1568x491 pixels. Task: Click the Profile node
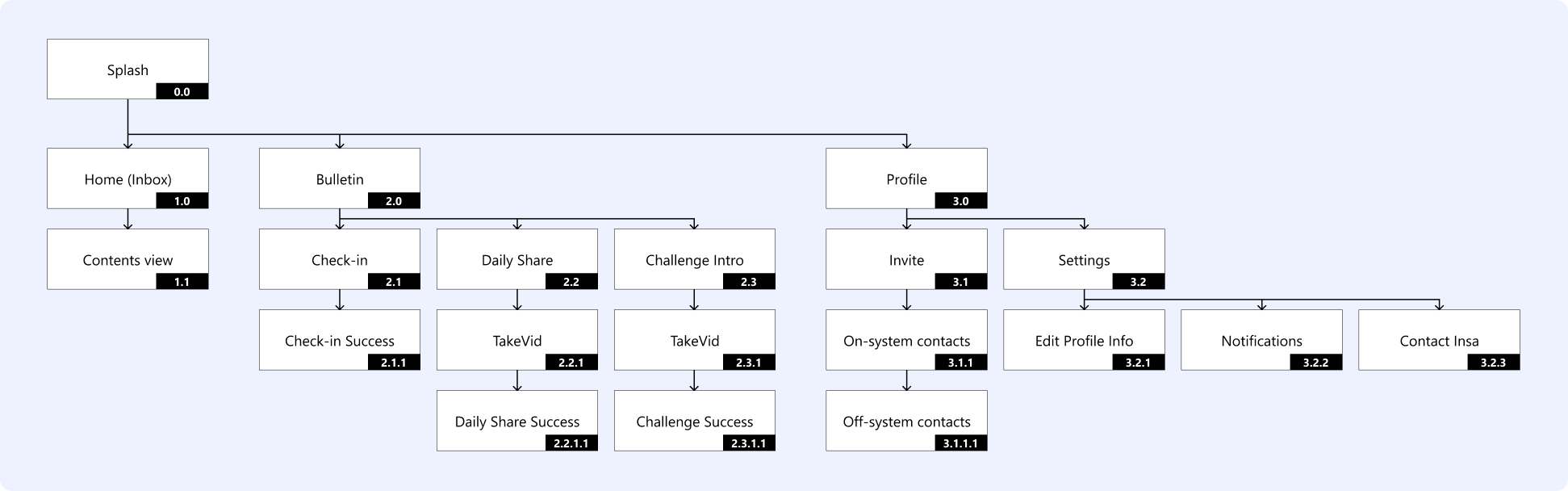point(906,178)
